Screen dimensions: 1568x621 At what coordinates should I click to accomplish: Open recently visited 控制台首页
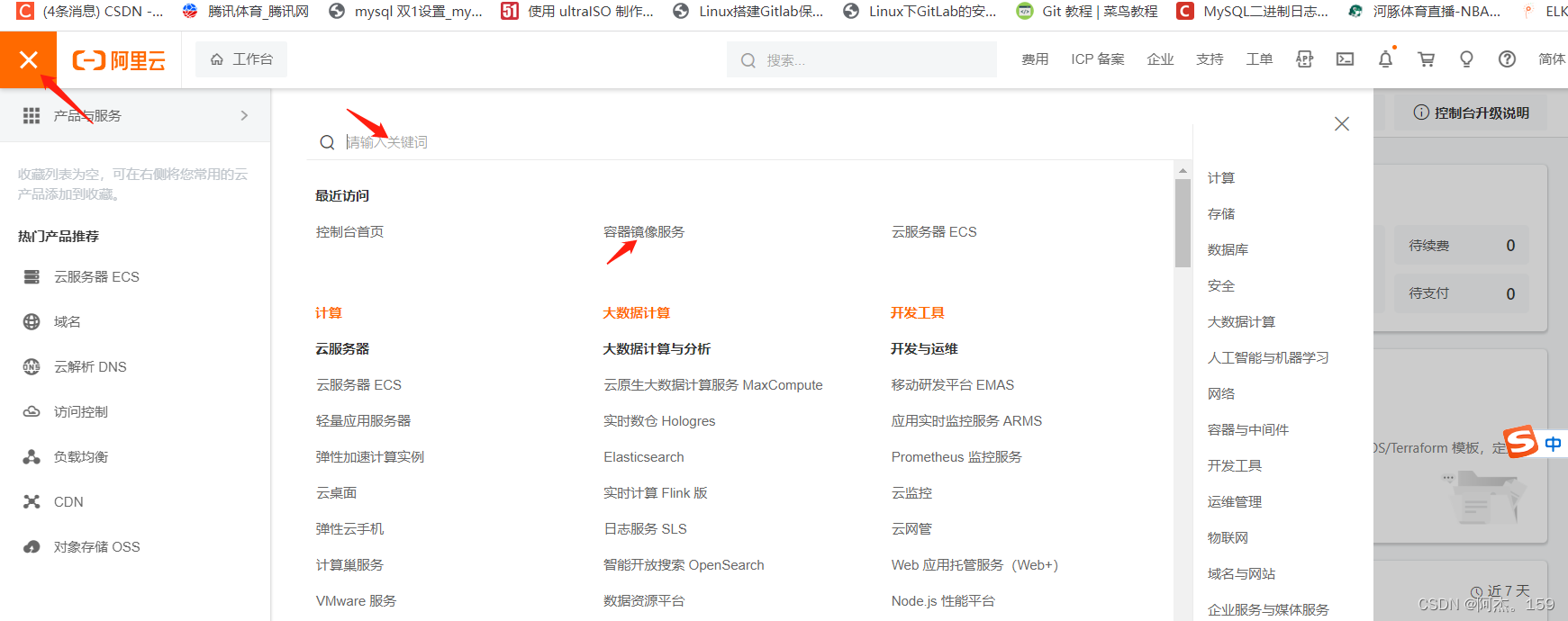[349, 231]
